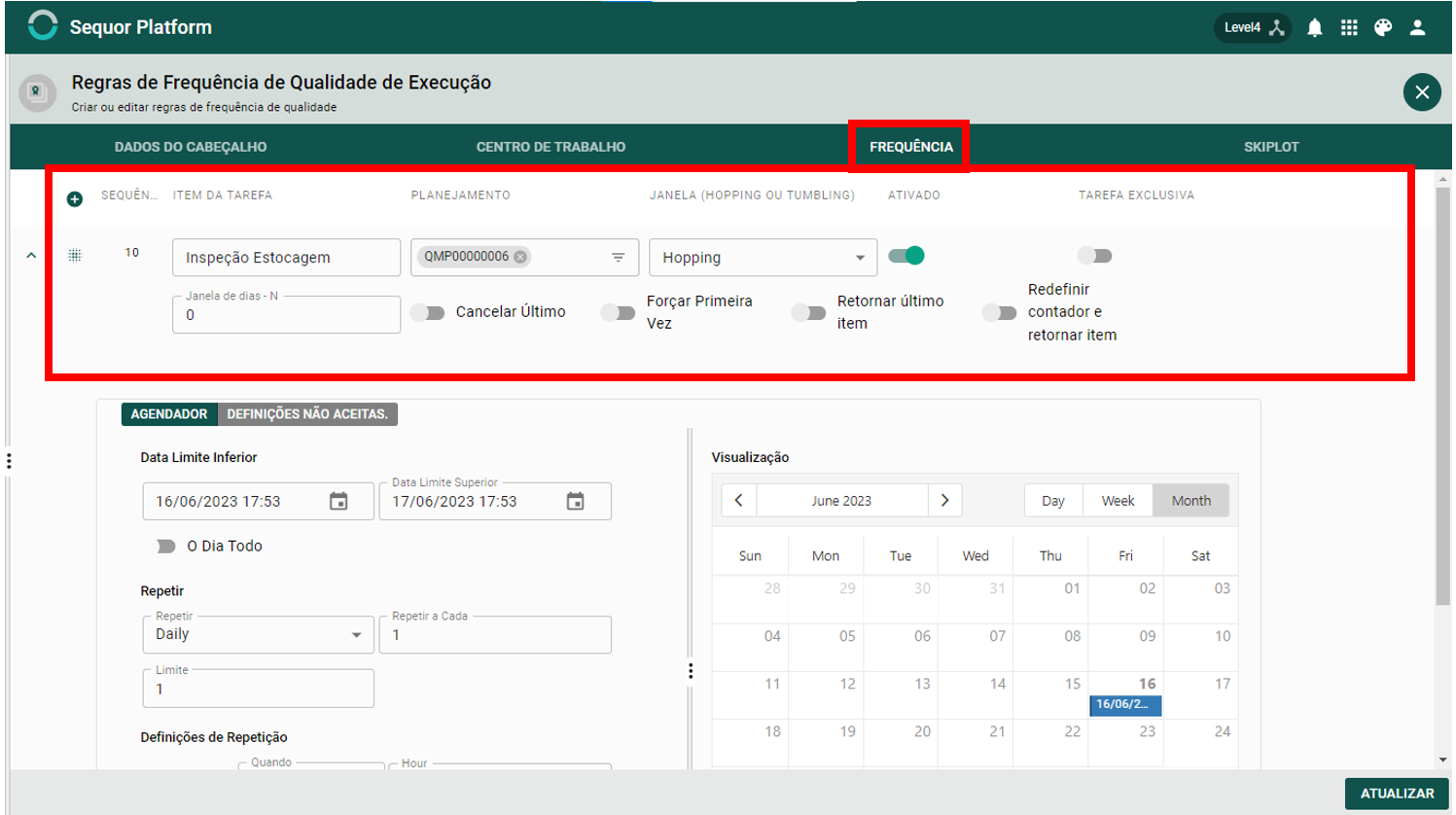Click the Item da Tarefa input field
This screenshot has width=1456, height=815.
click(x=286, y=258)
